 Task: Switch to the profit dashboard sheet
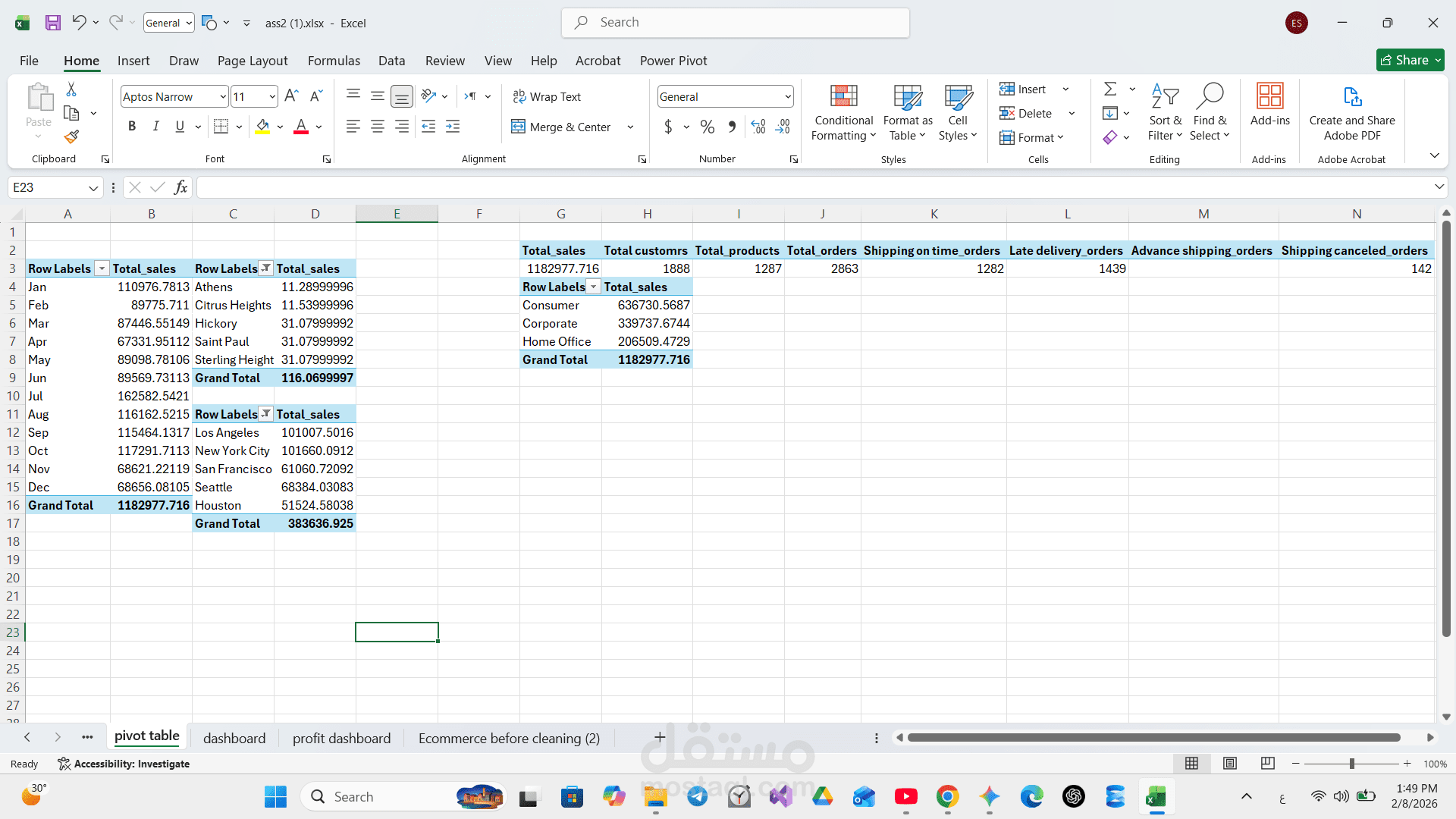pyautogui.click(x=341, y=739)
